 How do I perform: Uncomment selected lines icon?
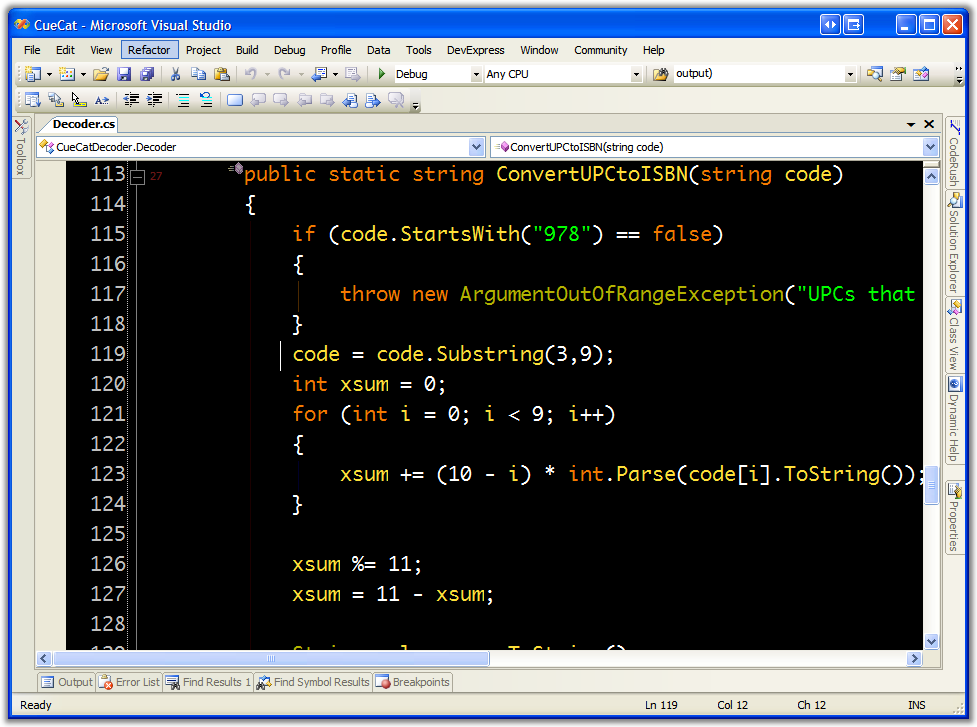coord(206,100)
